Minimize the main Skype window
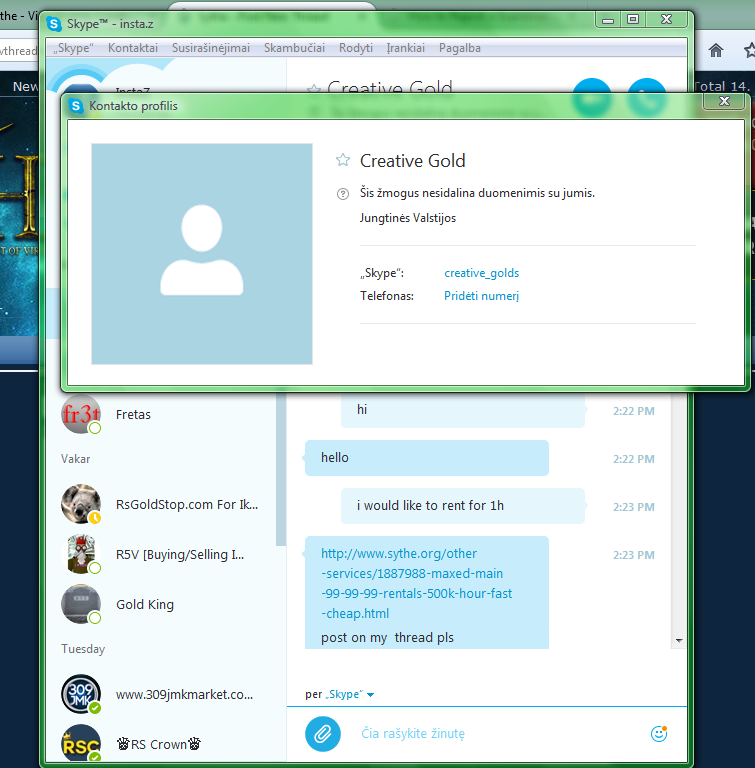This screenshot has width=755, height=768. [x=608, y=20]
